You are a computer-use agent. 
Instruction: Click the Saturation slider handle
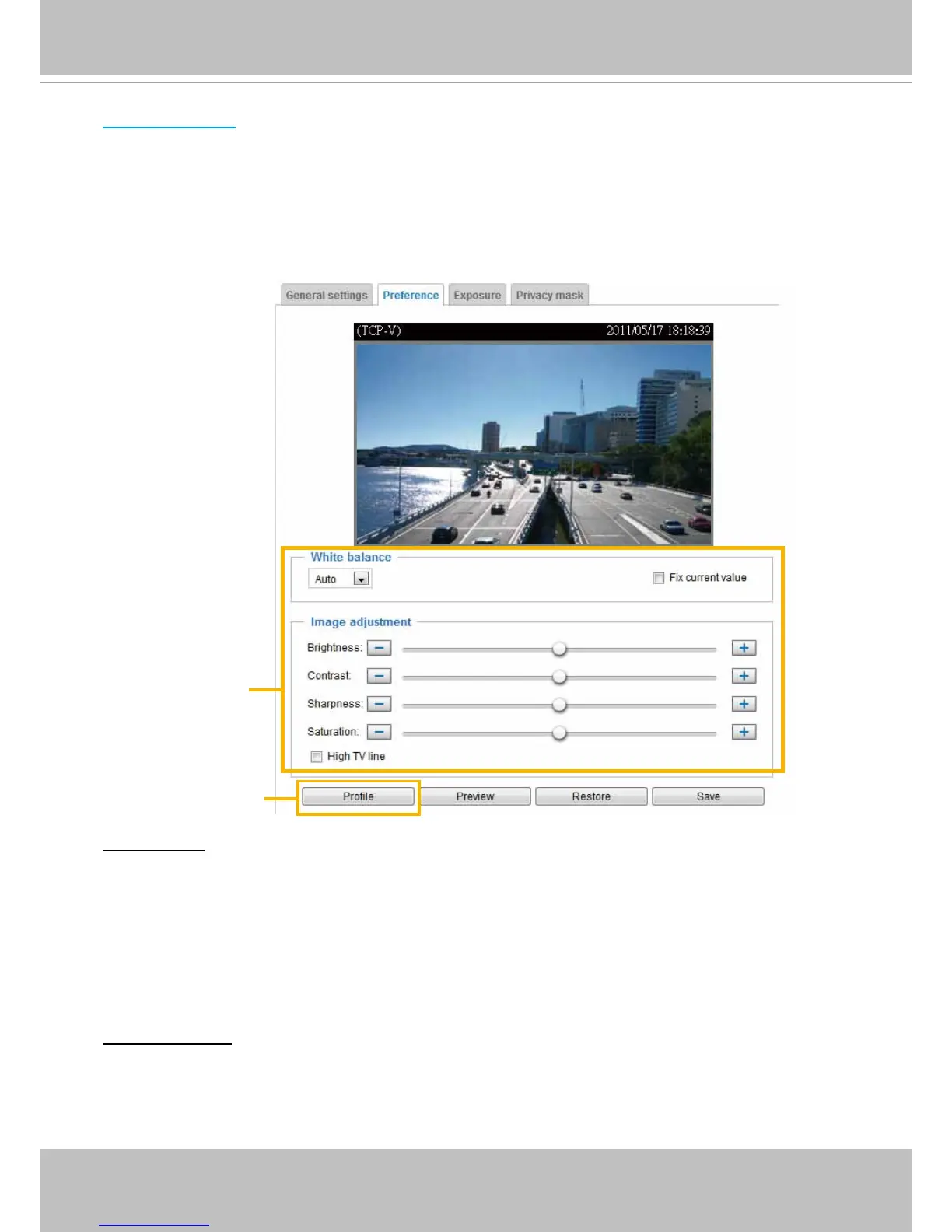(559, 733)
